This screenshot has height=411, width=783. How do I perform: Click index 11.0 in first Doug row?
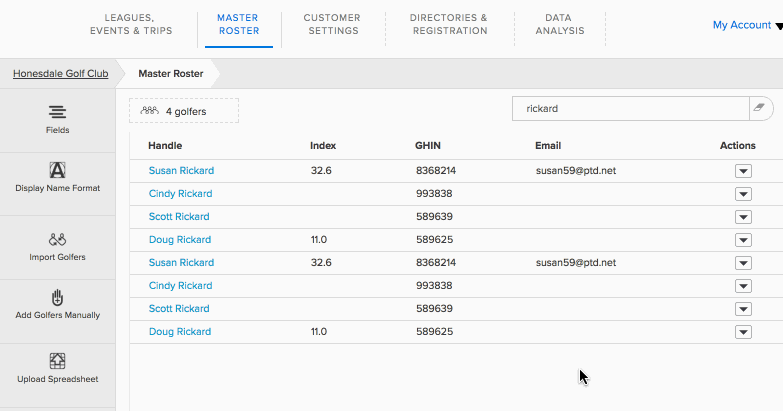pos(319,239)
